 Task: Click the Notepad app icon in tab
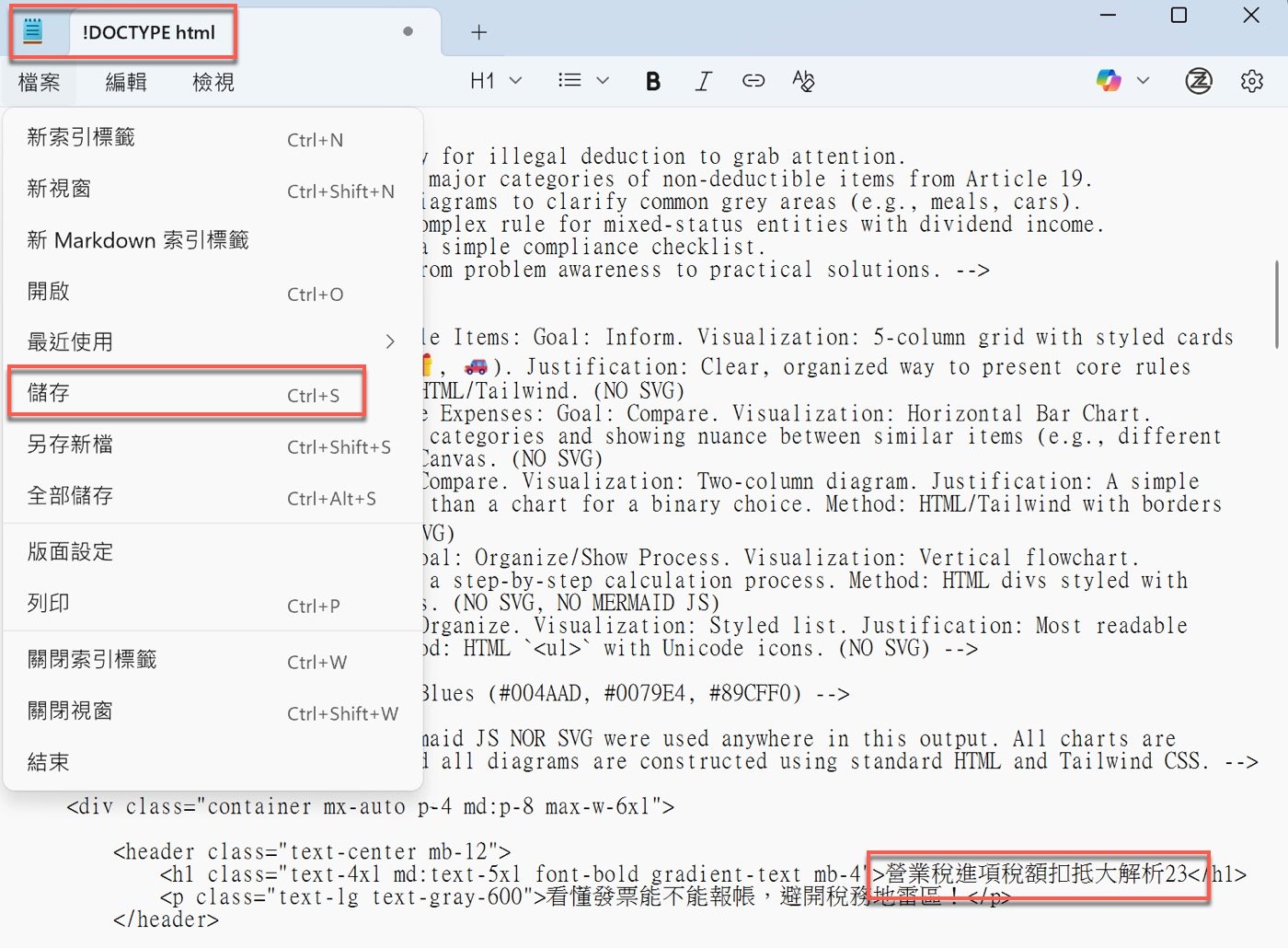[x=33, y=31]
